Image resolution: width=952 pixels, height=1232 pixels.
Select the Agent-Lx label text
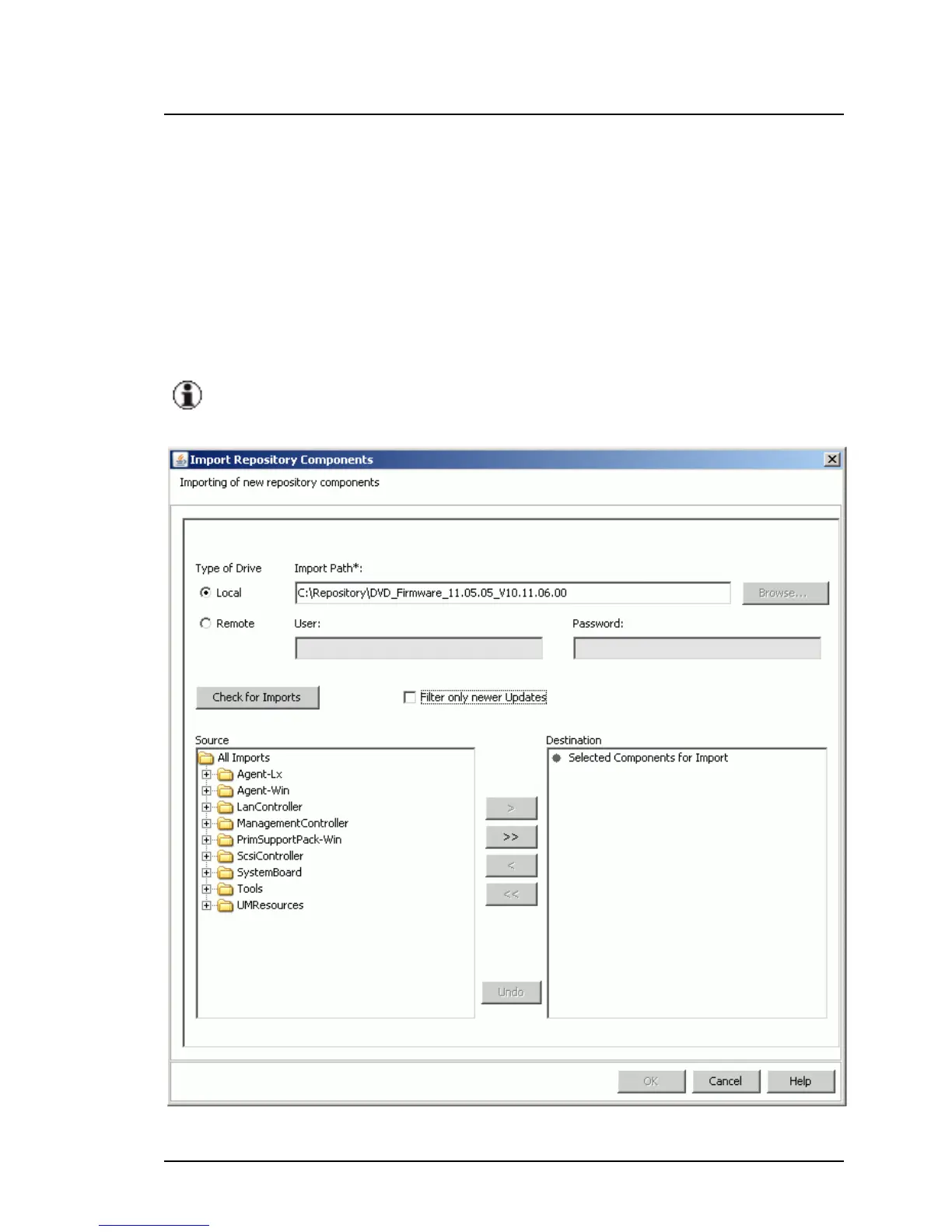tap(260, 775)
